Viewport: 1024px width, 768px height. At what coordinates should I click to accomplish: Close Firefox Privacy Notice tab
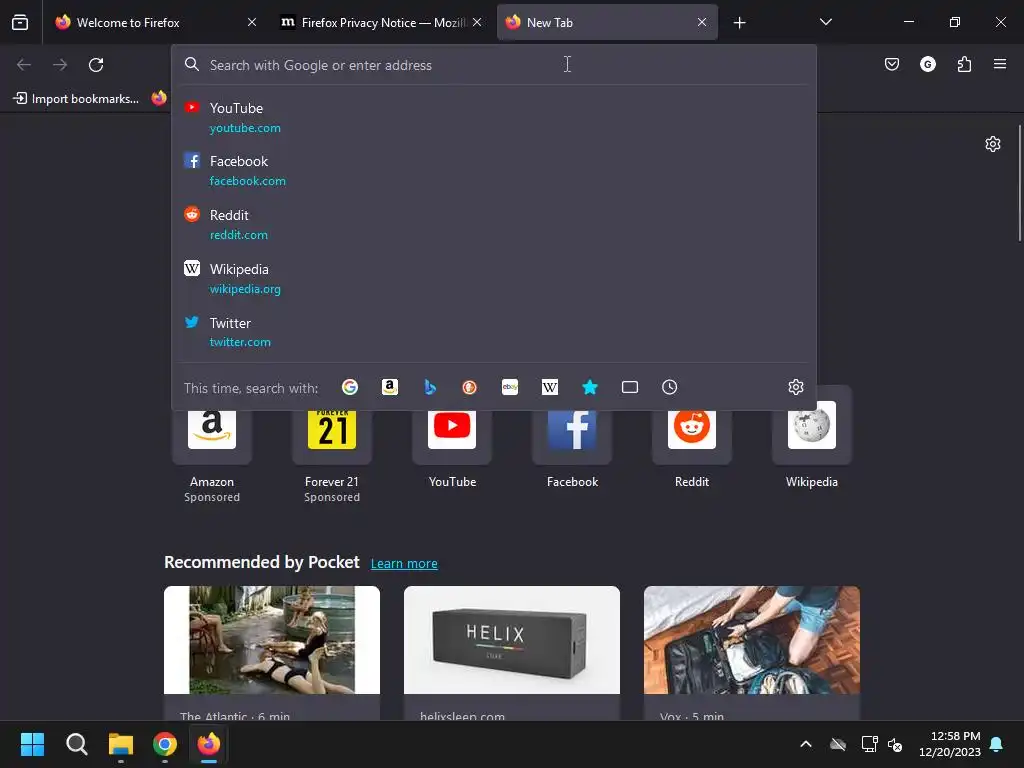477,22
